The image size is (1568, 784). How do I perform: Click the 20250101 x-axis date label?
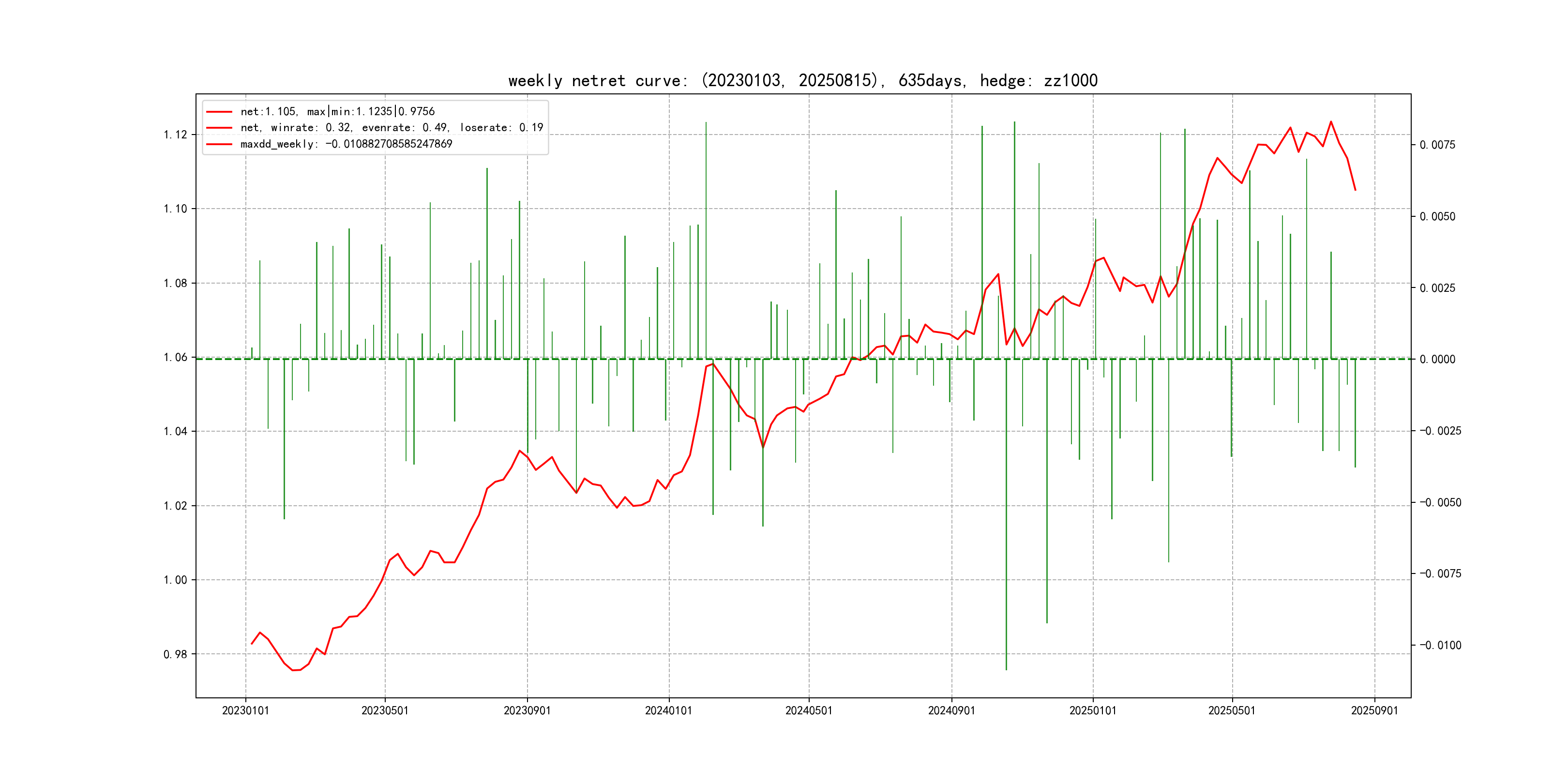(x=1093, y=711)
